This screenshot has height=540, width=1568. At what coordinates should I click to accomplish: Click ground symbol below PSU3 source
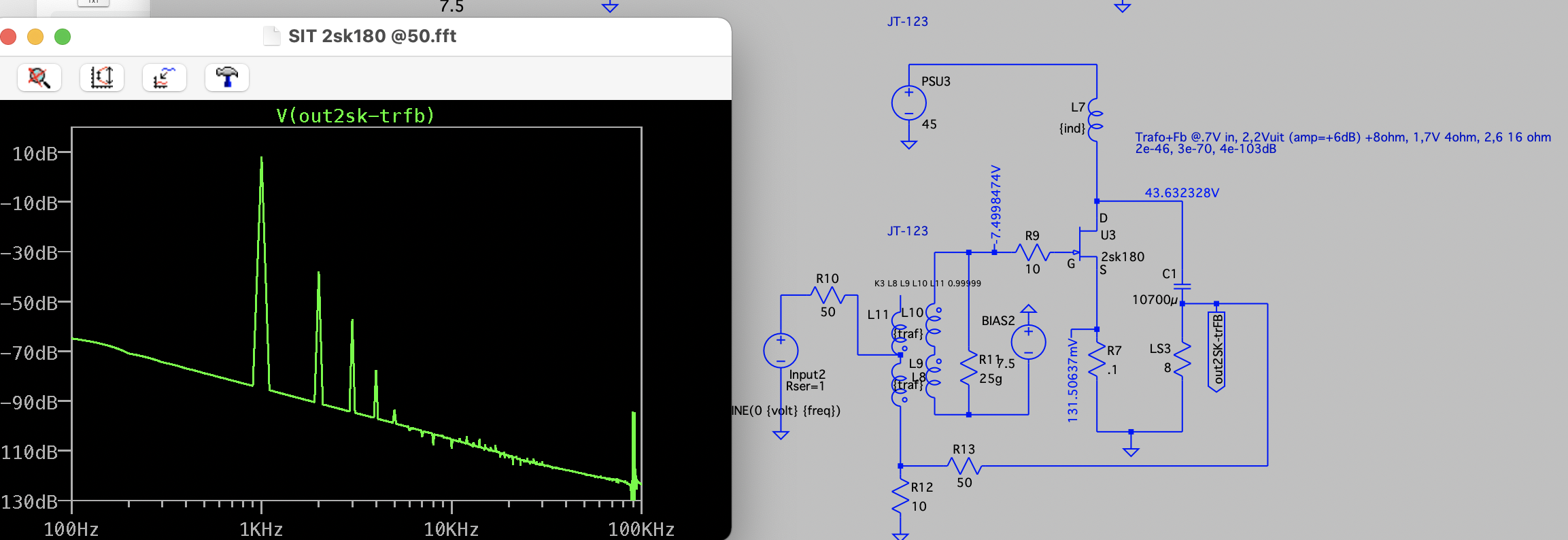[x=909, y=144]
